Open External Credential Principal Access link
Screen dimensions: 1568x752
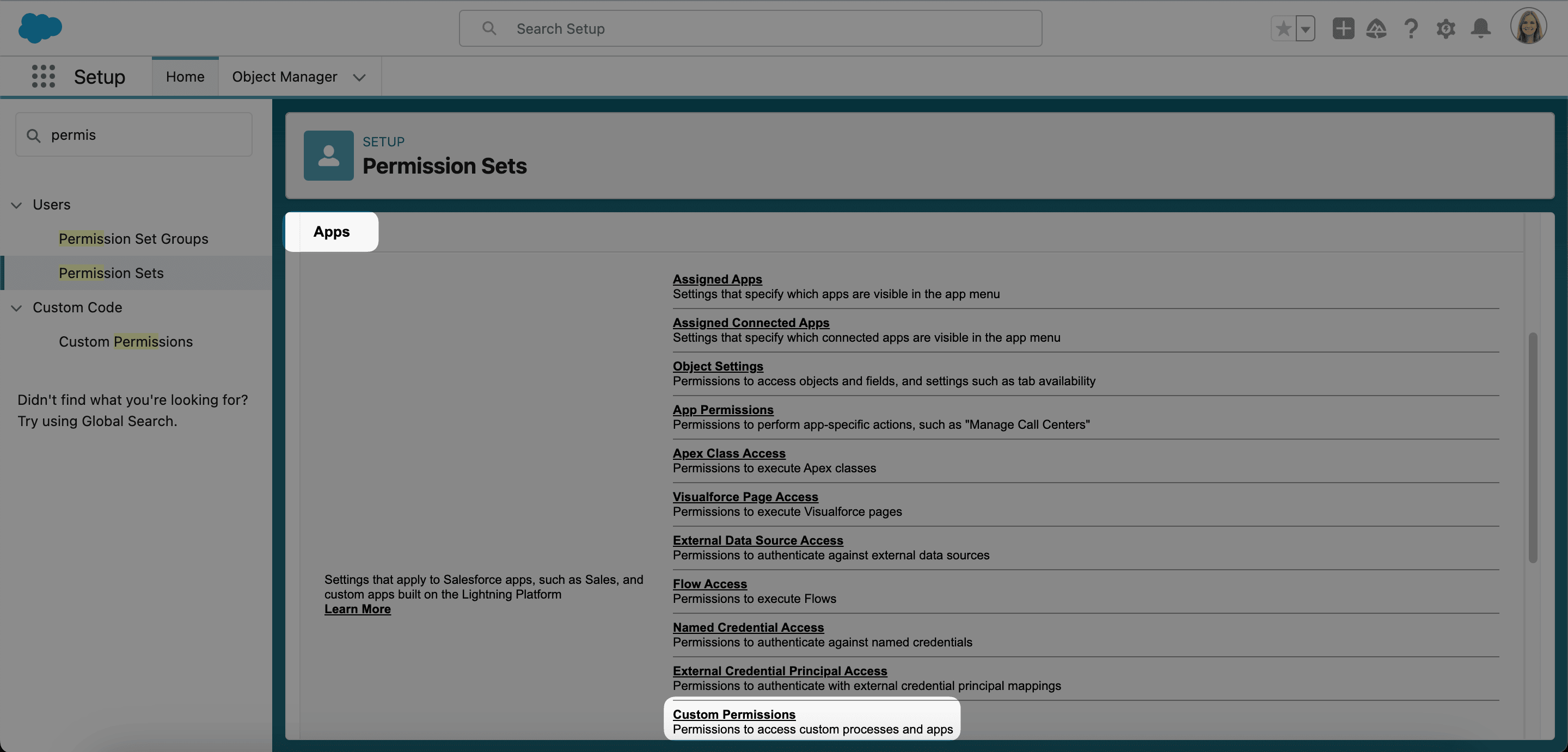coord(780,670)
